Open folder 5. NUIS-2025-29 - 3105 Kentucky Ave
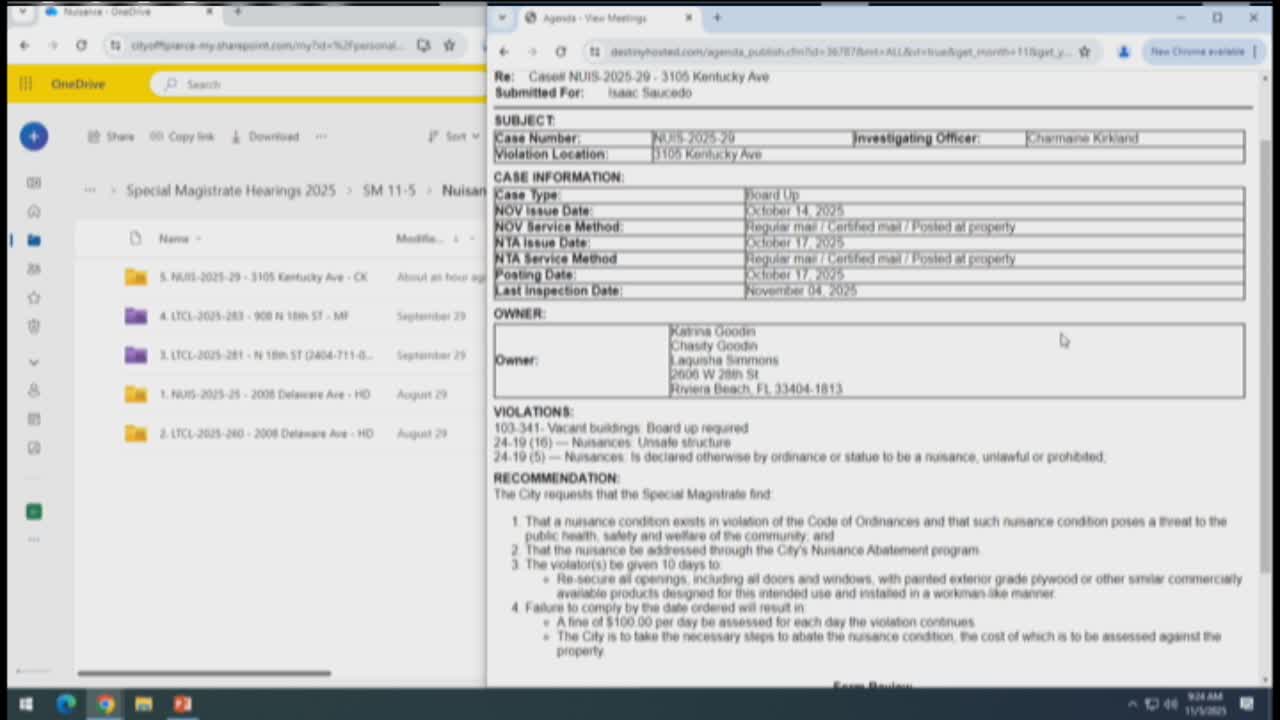1280x720 pixels. [263, 277]
